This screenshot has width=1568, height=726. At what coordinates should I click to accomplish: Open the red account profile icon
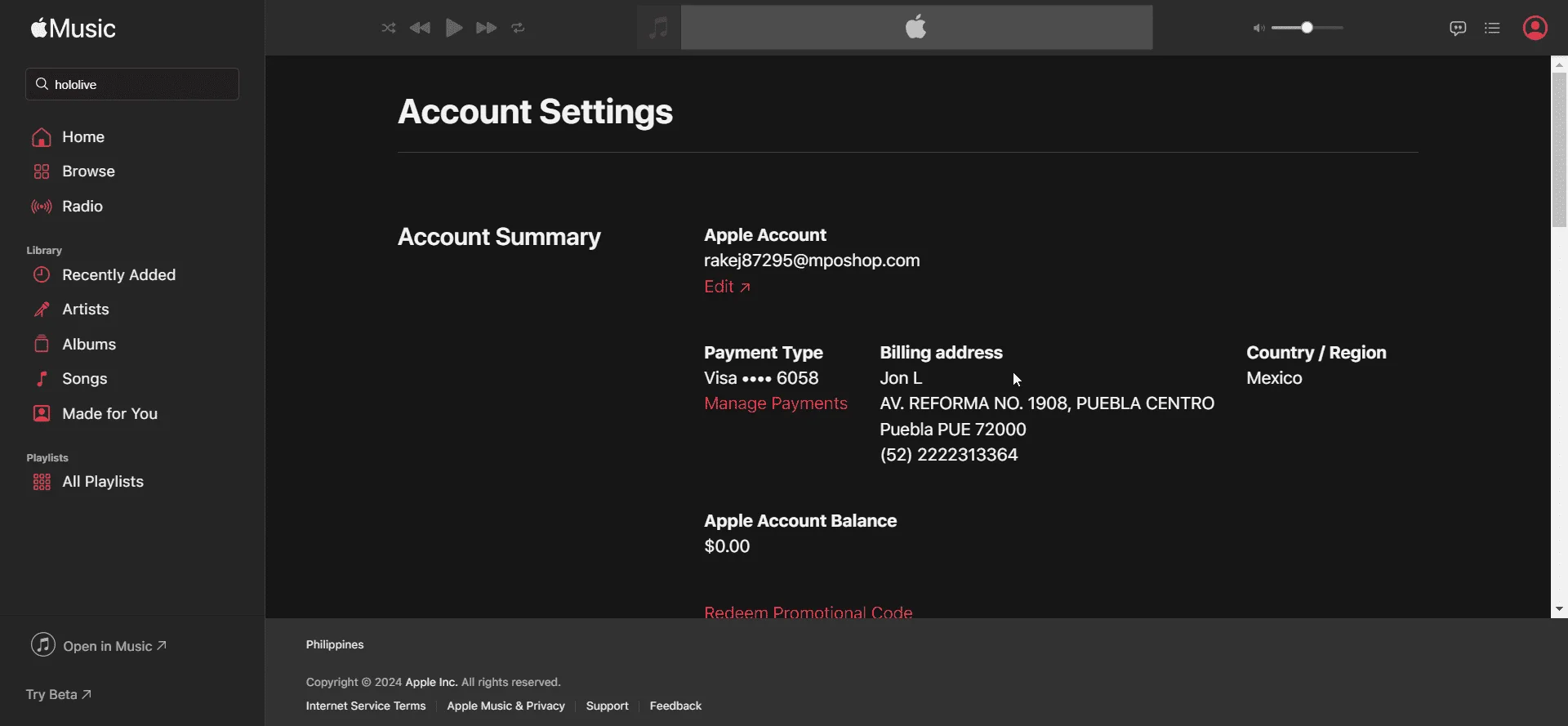pyautogui.click(x=1535, y=28)
